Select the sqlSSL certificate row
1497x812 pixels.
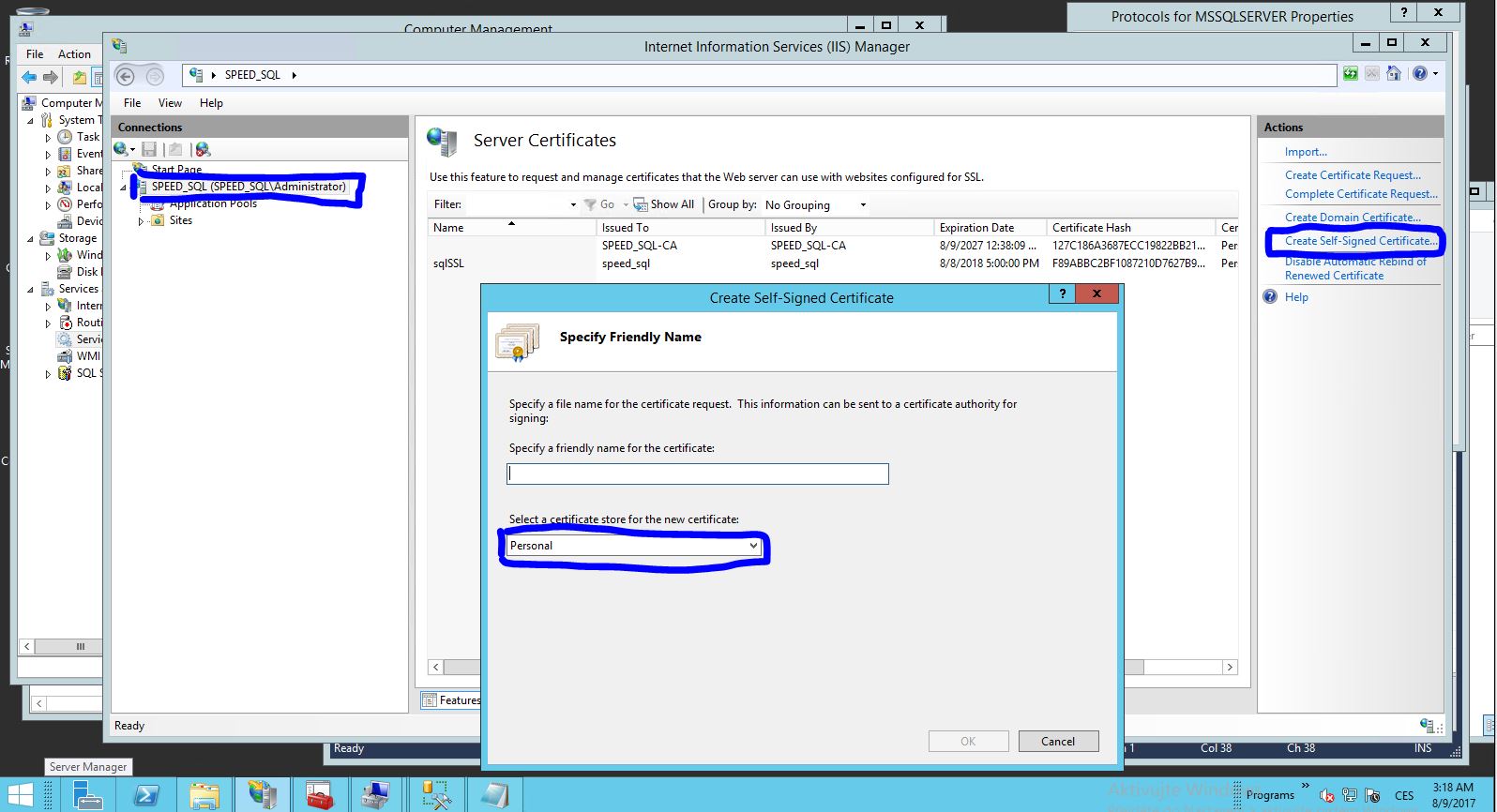832,263
